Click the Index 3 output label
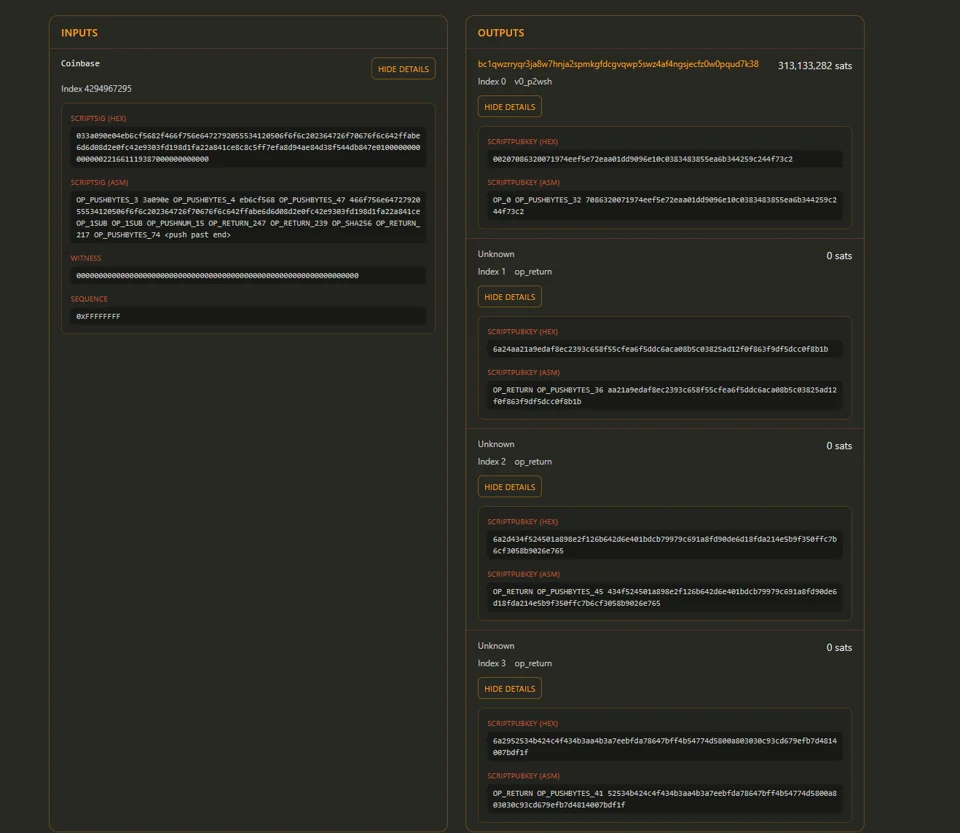The height and width of the screenshot is (833, 960). click(492, 663)
